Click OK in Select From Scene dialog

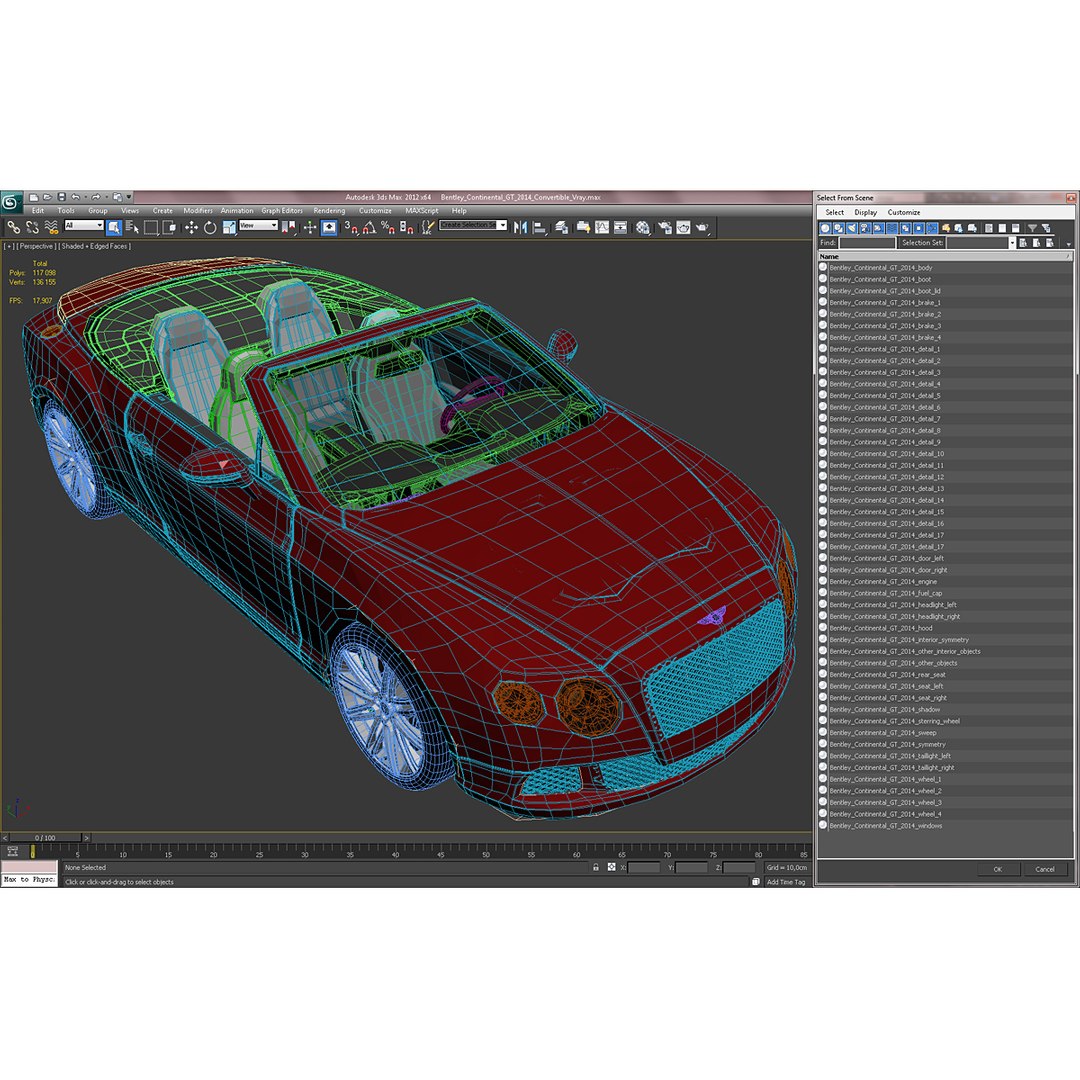point(997,869)
